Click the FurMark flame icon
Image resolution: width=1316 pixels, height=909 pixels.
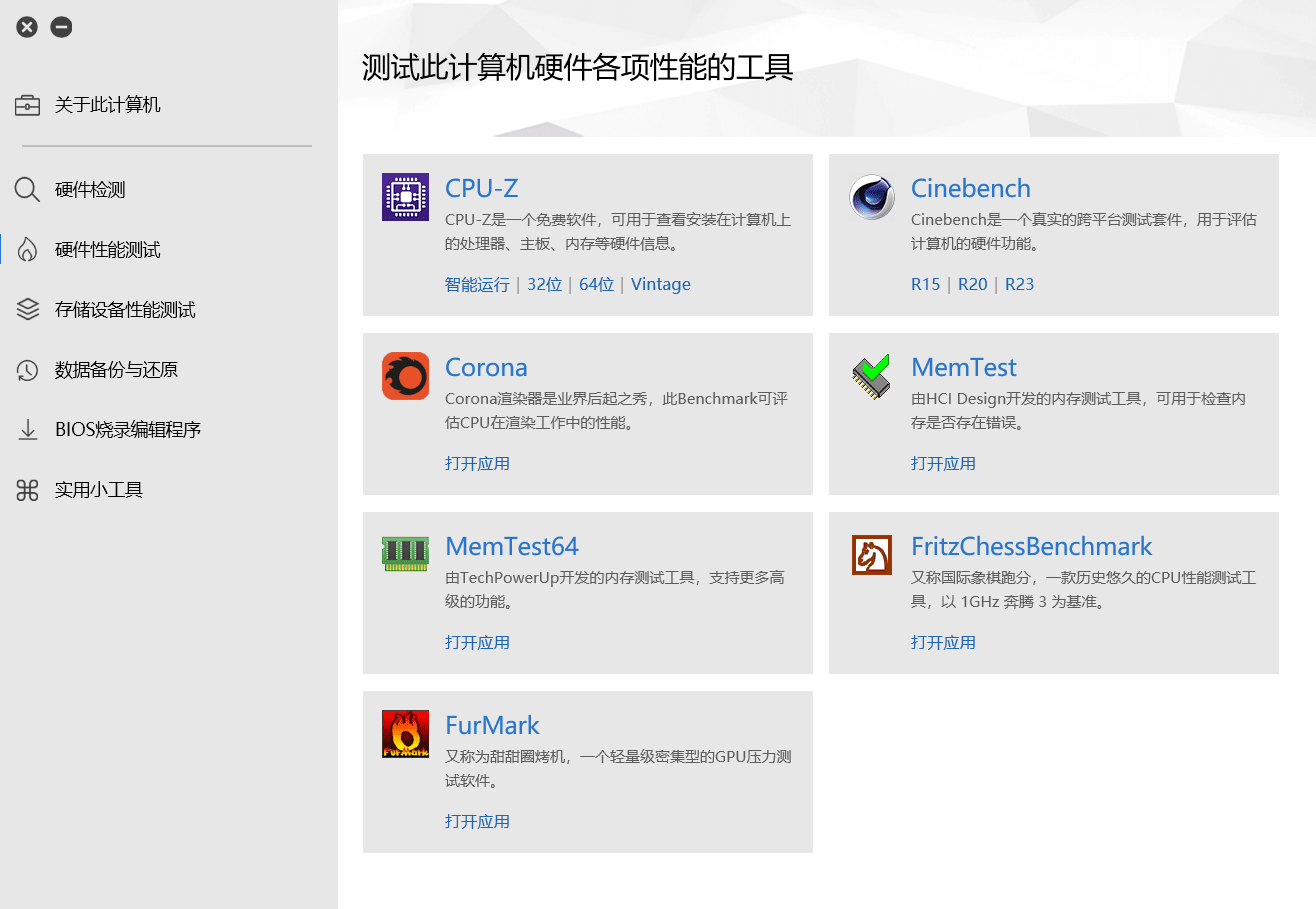(x=405, y=734)
